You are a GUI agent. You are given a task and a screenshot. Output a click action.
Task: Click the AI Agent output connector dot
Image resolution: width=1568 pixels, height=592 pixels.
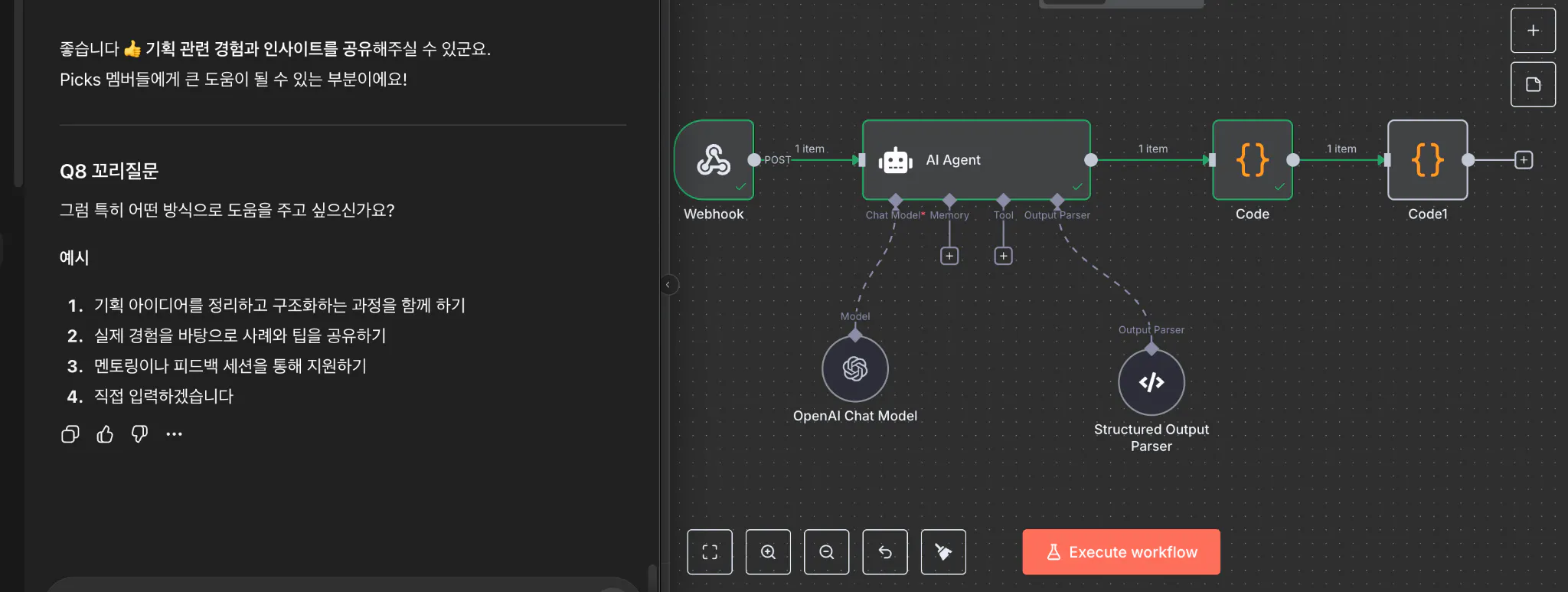(1091, 160)
